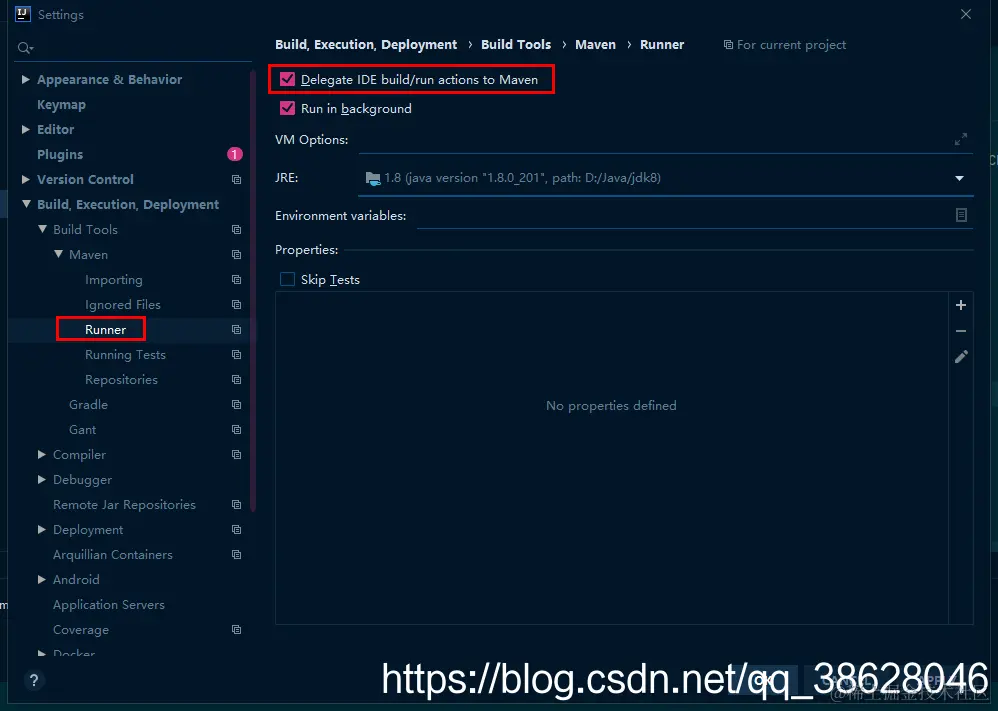998x711 pixels.
Task: Open the Plugins settings page
Action: [60, 154]
